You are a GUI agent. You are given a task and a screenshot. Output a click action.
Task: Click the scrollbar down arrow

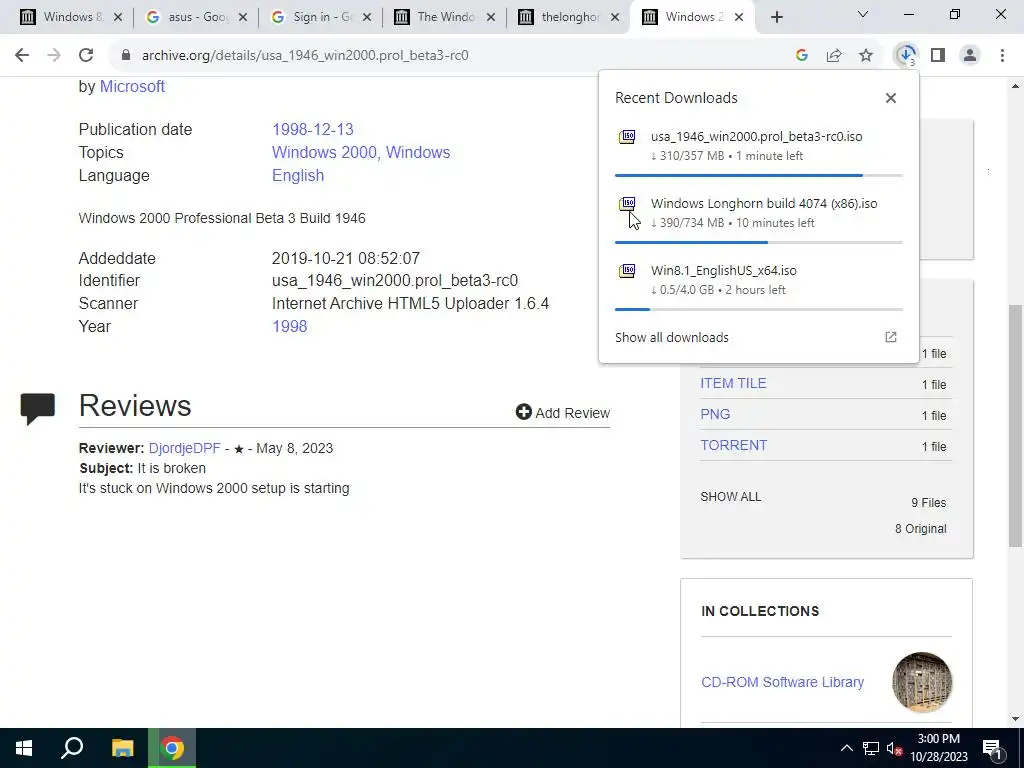1016,719
